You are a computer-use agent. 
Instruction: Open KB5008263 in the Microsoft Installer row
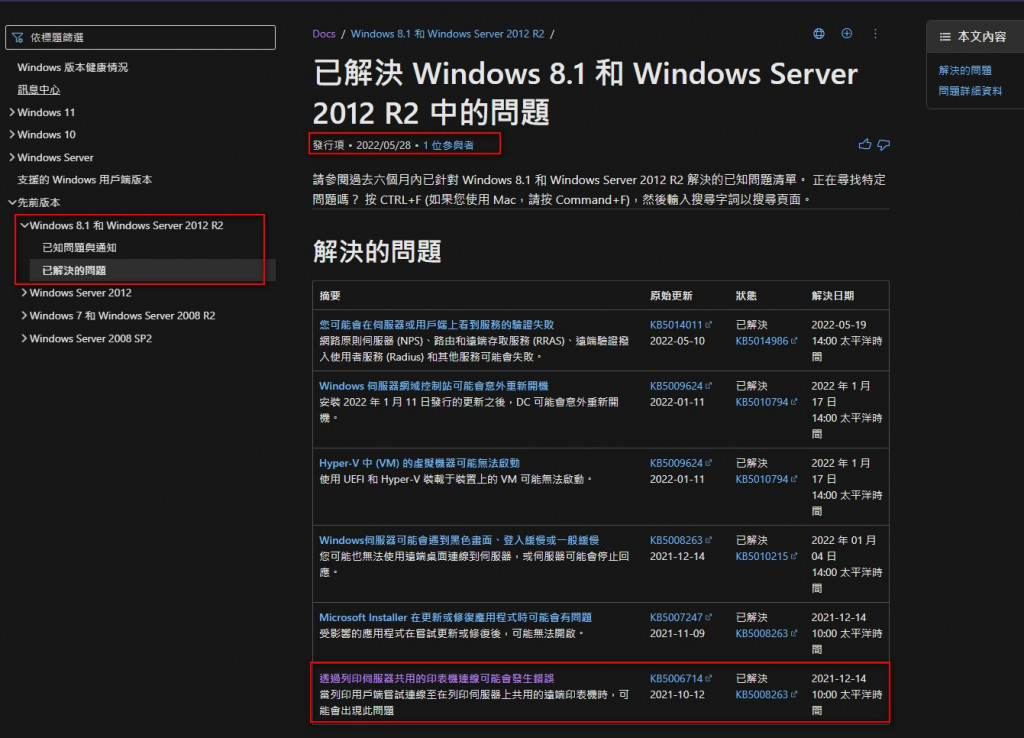coord(766,634)
